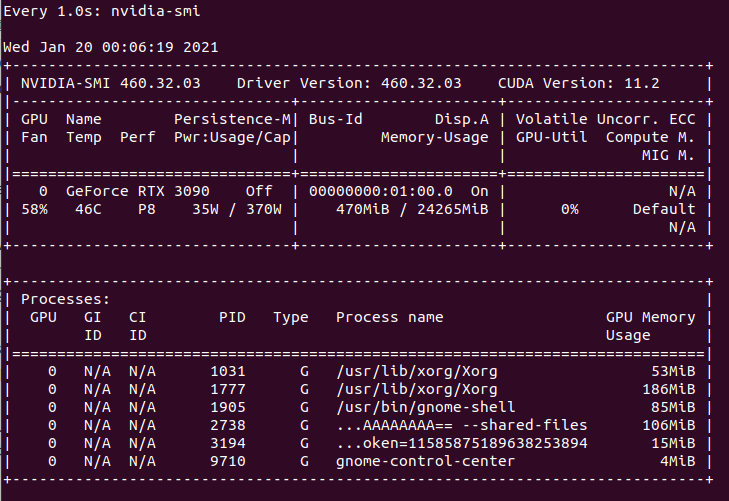Select the 58% fan speed value
The image size is (729, 501).
(34, 209)
